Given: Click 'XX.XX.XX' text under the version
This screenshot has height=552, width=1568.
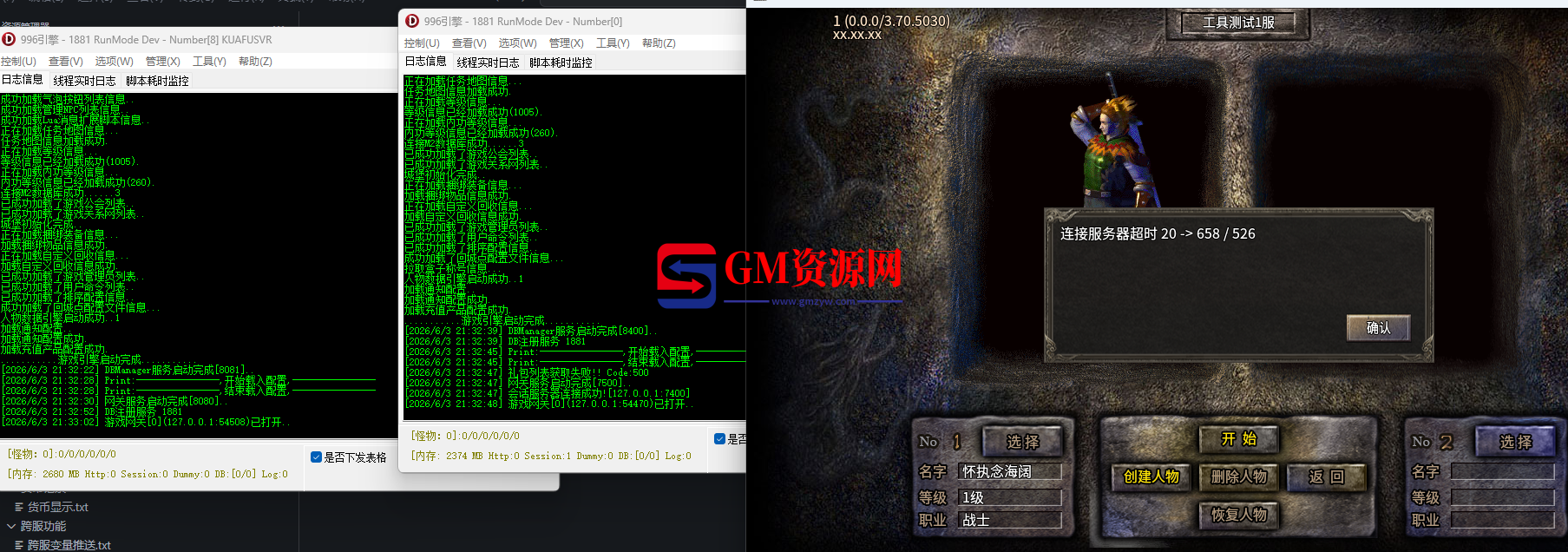Looking at the screenshot, I should [856, 36].
